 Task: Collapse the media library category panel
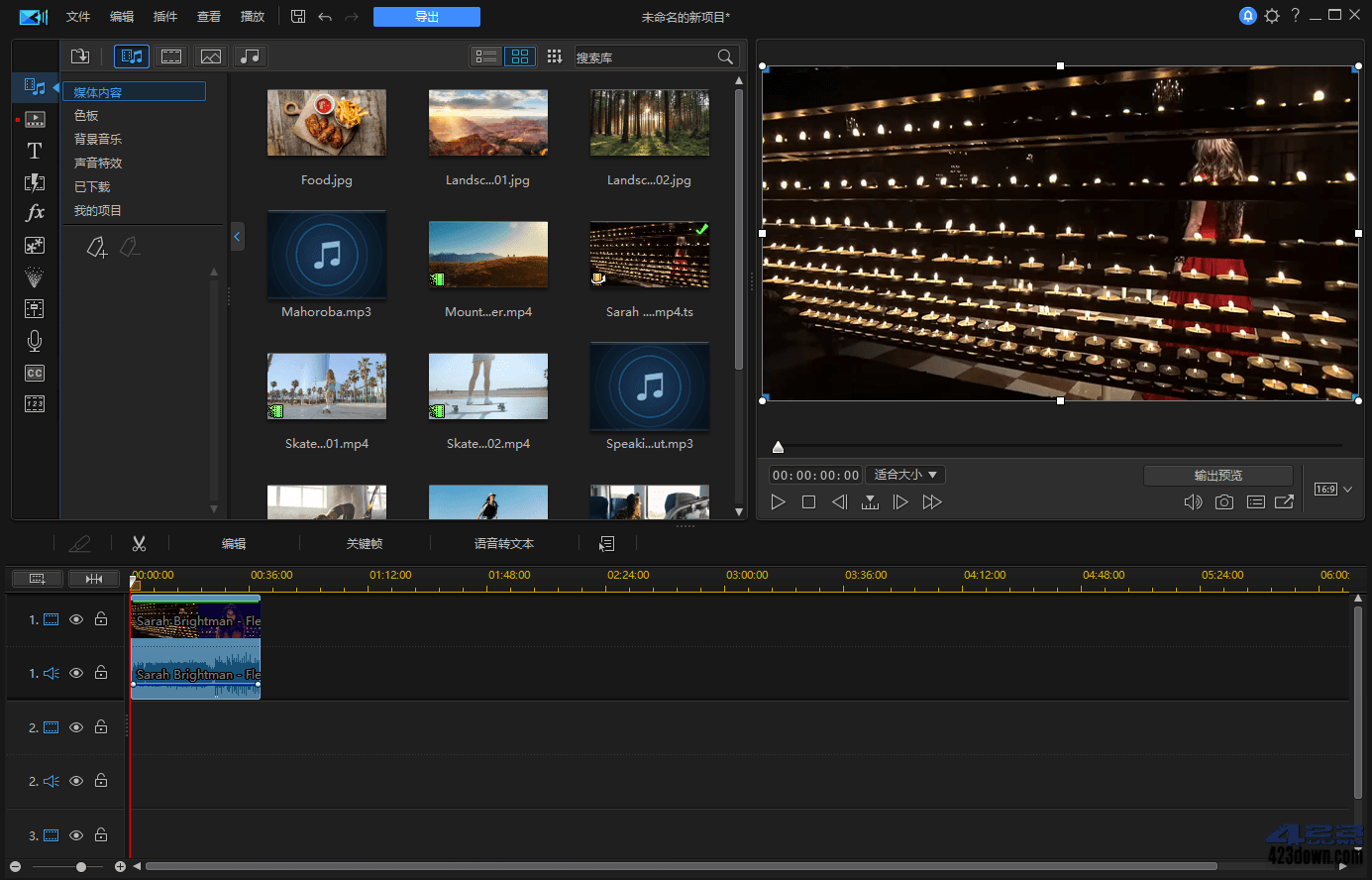point(237,236)
